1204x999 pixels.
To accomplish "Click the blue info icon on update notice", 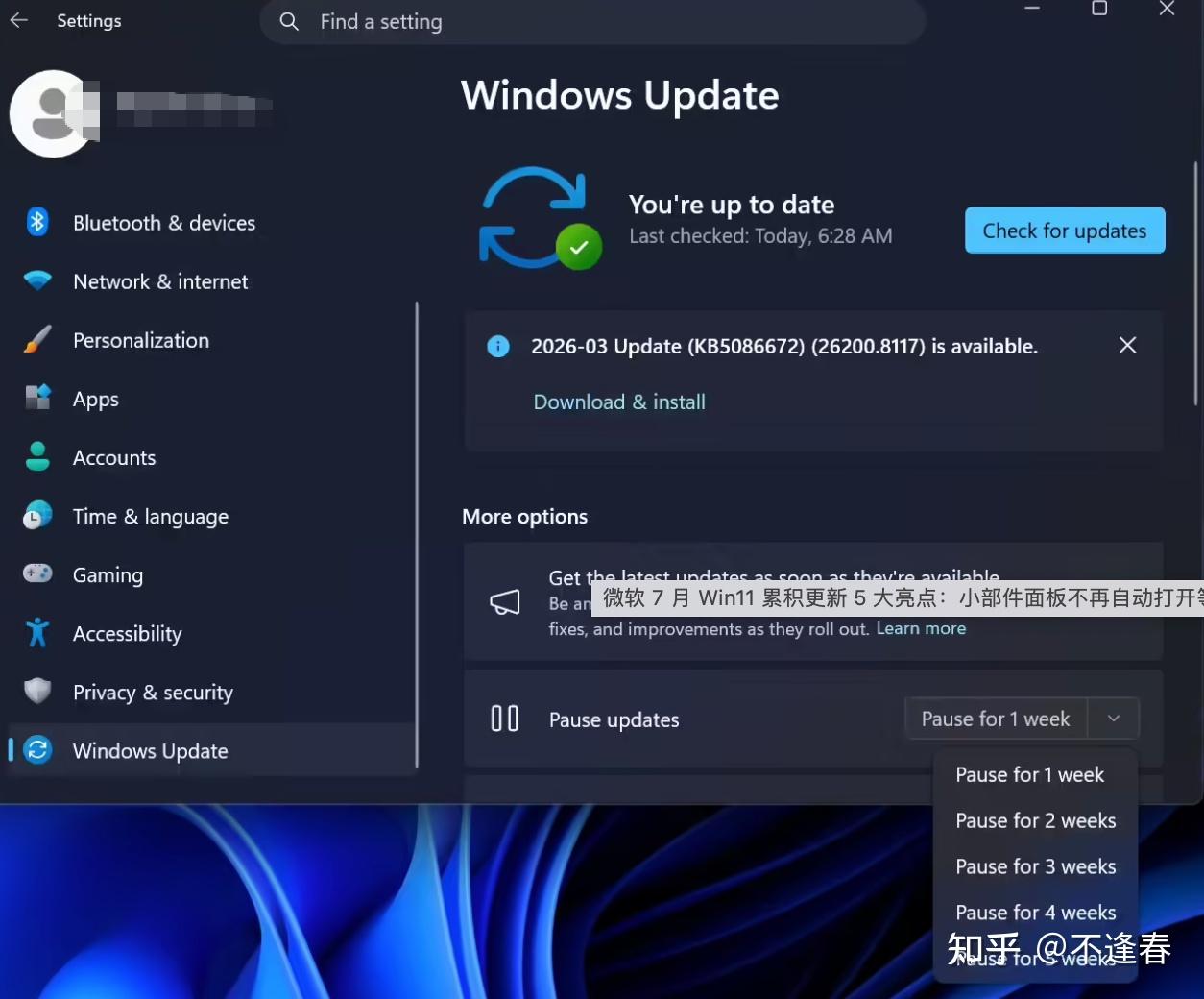I will click(498, 346).
